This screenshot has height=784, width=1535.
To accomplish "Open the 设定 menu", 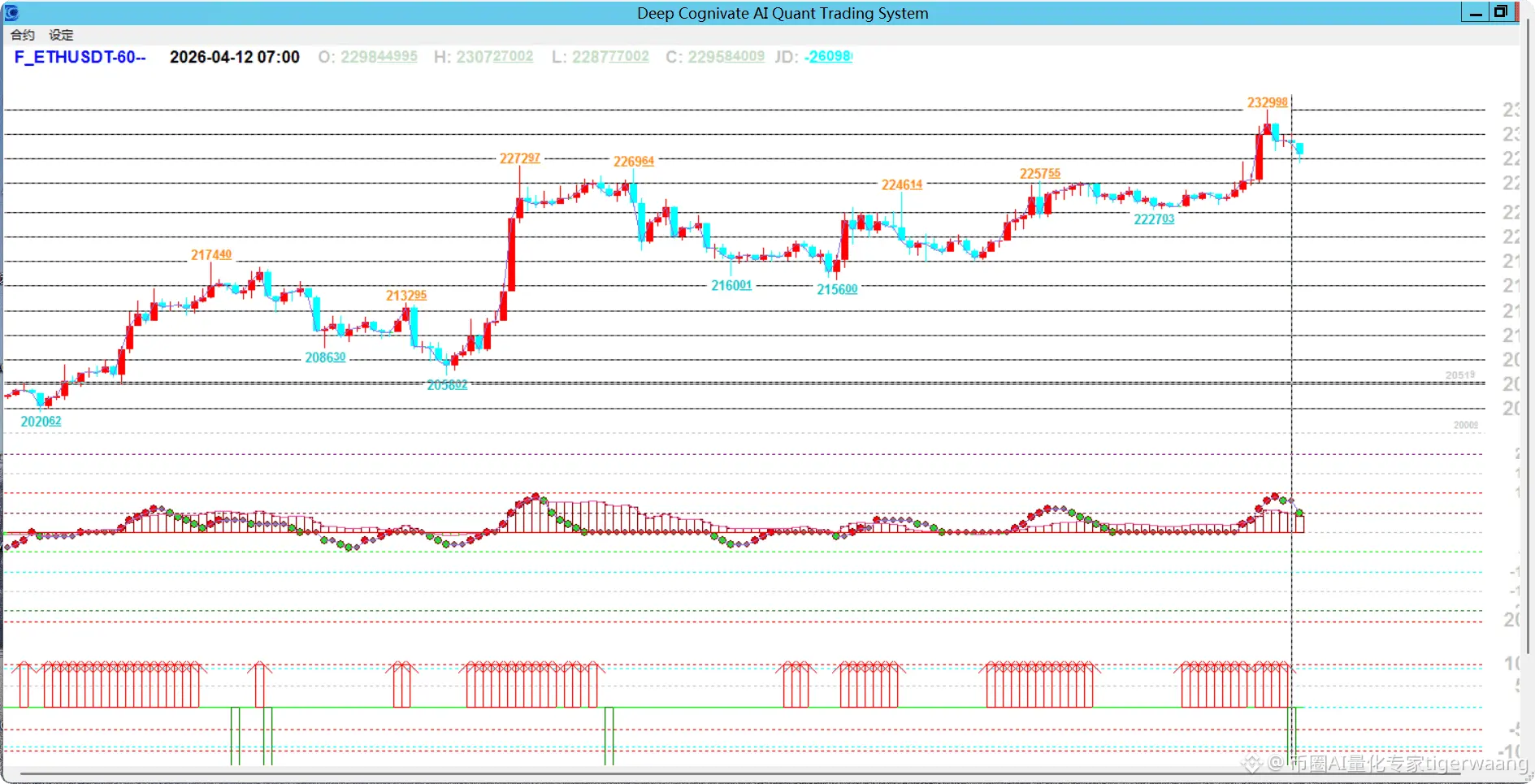I will [x=61, y=35].
